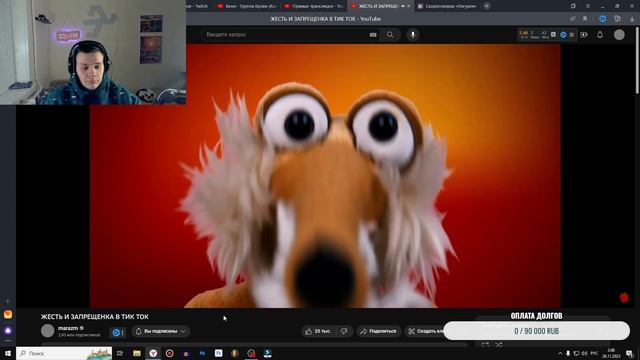Click the blue play extension icon in address bar
This screenshot has height=360, width=640.
pos(602,19)
